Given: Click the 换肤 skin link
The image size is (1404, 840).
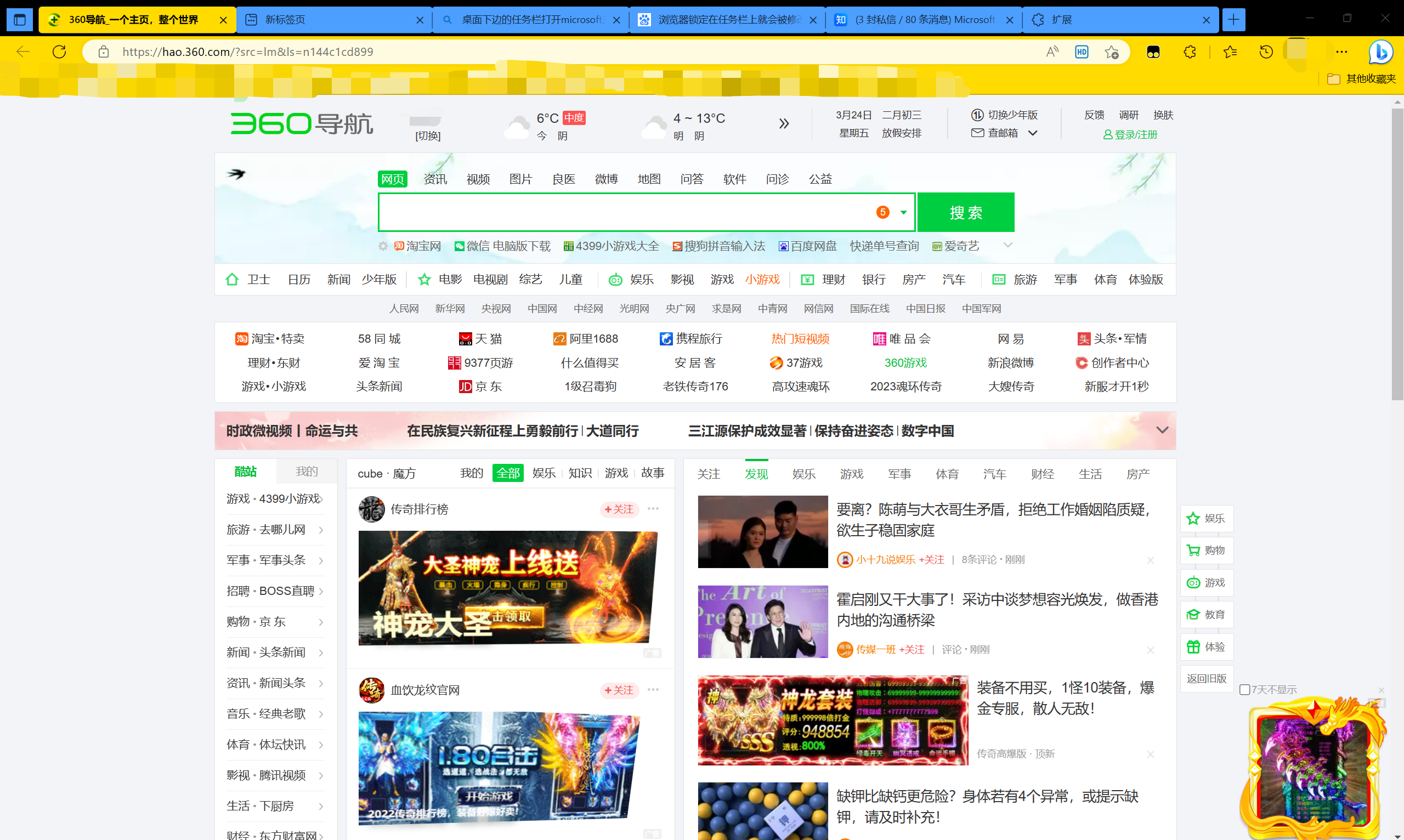Looking at the screenshot, I should 1163,115.
